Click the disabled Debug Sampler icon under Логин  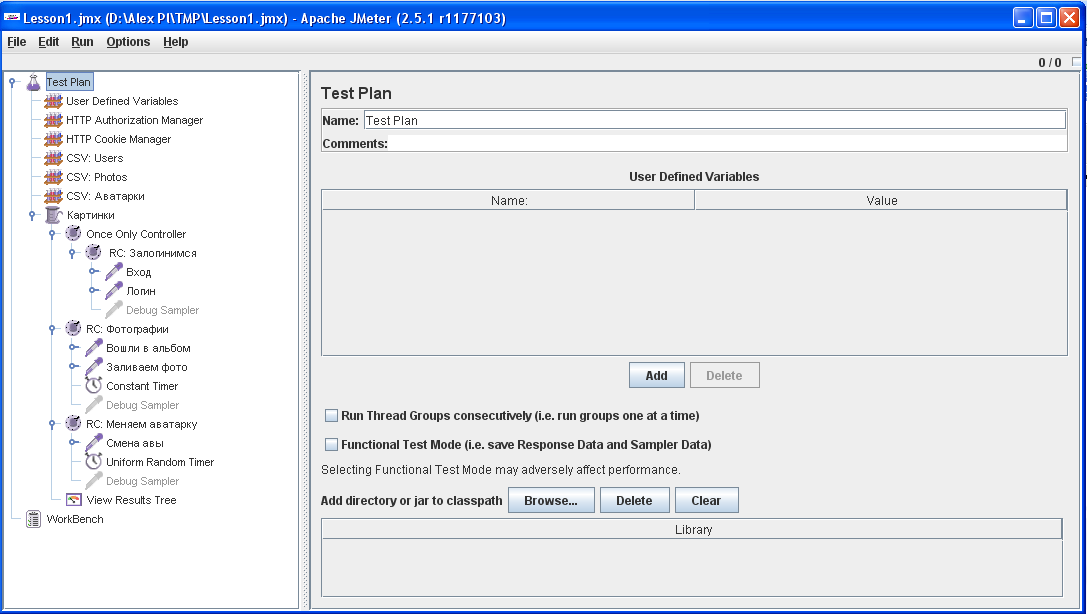114,310
